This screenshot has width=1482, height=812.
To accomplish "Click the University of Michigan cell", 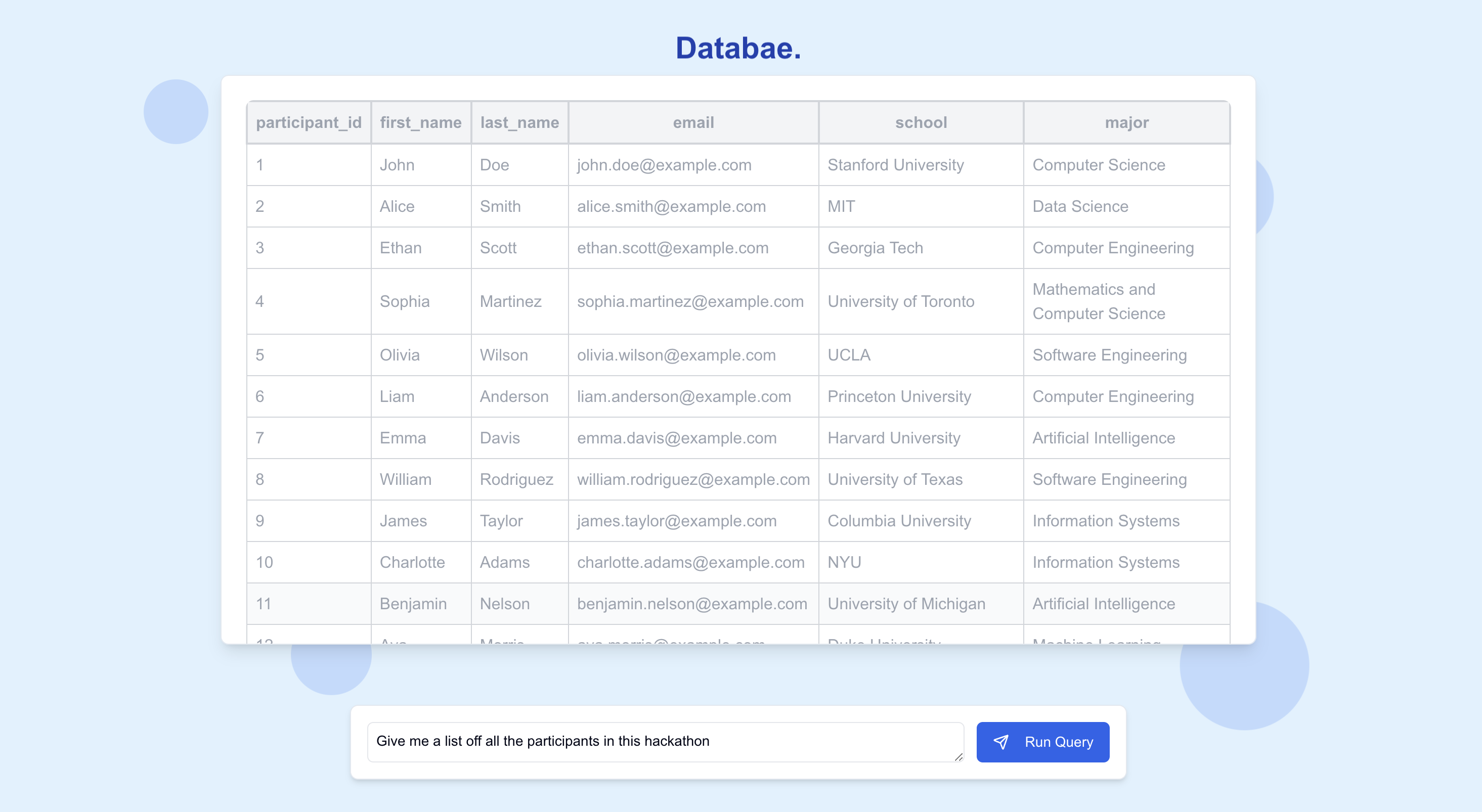I will click(x=906, y=604).
